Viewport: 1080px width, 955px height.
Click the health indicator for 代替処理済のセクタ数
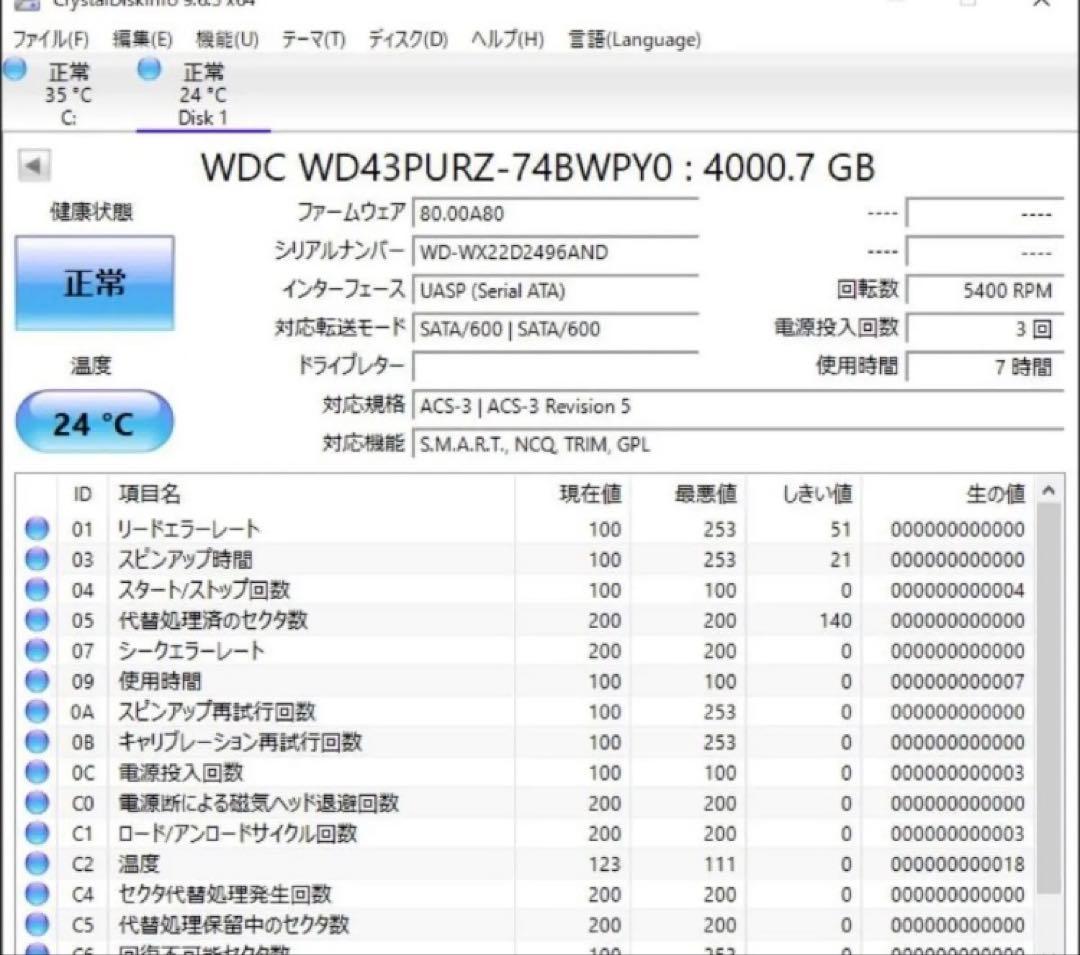36,620
